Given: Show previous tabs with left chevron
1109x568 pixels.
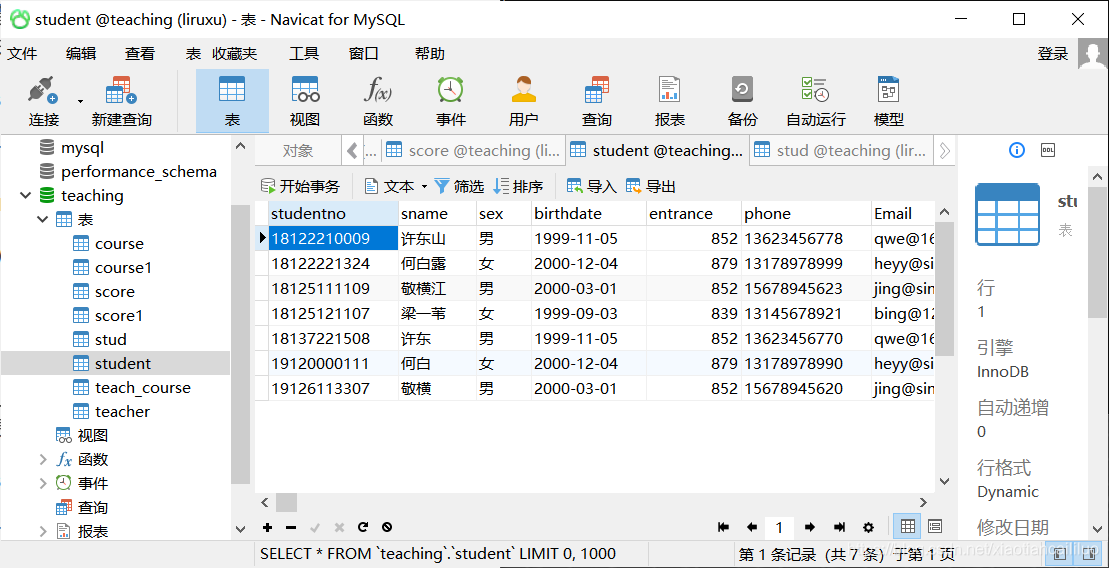Looking at the screenshot, I should tap(352, 151).
